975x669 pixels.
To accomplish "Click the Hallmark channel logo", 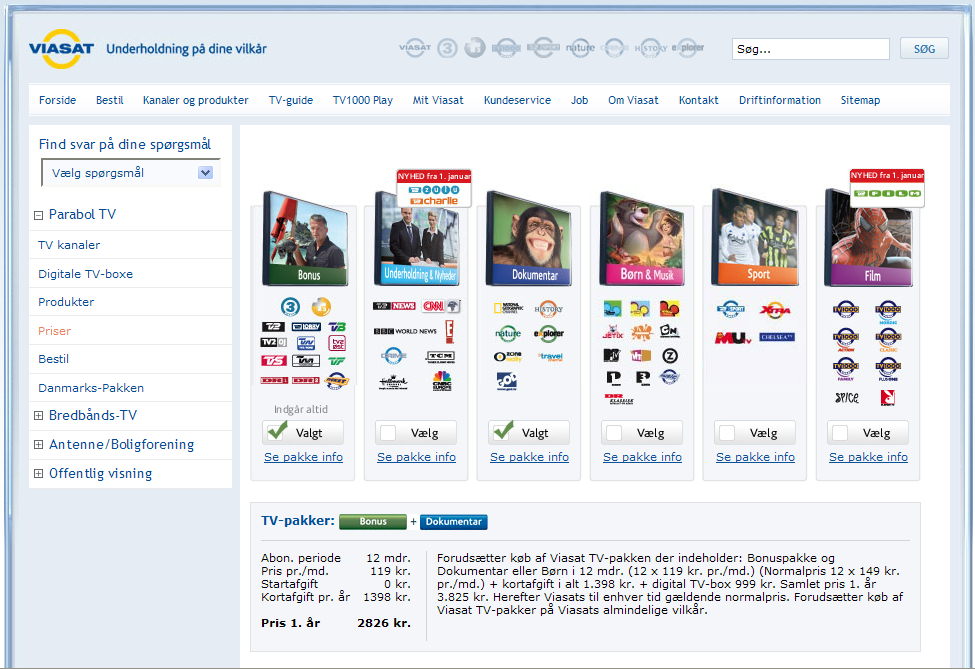I will [394, 382].
